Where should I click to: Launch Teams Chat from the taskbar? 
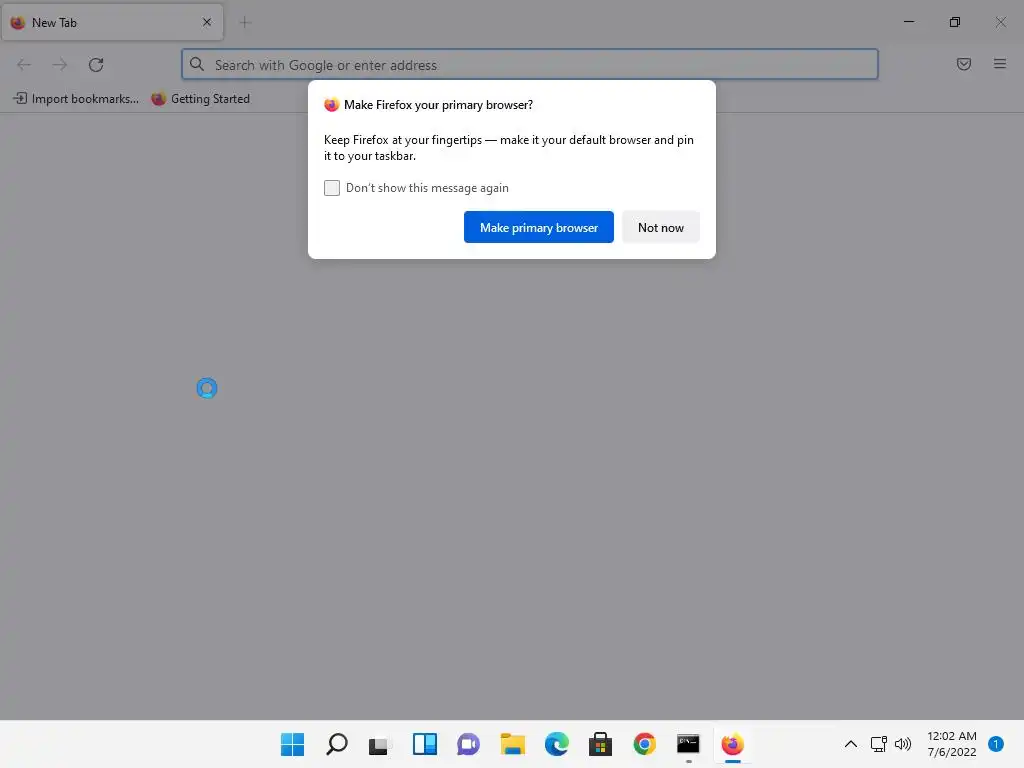click(468, 744)
